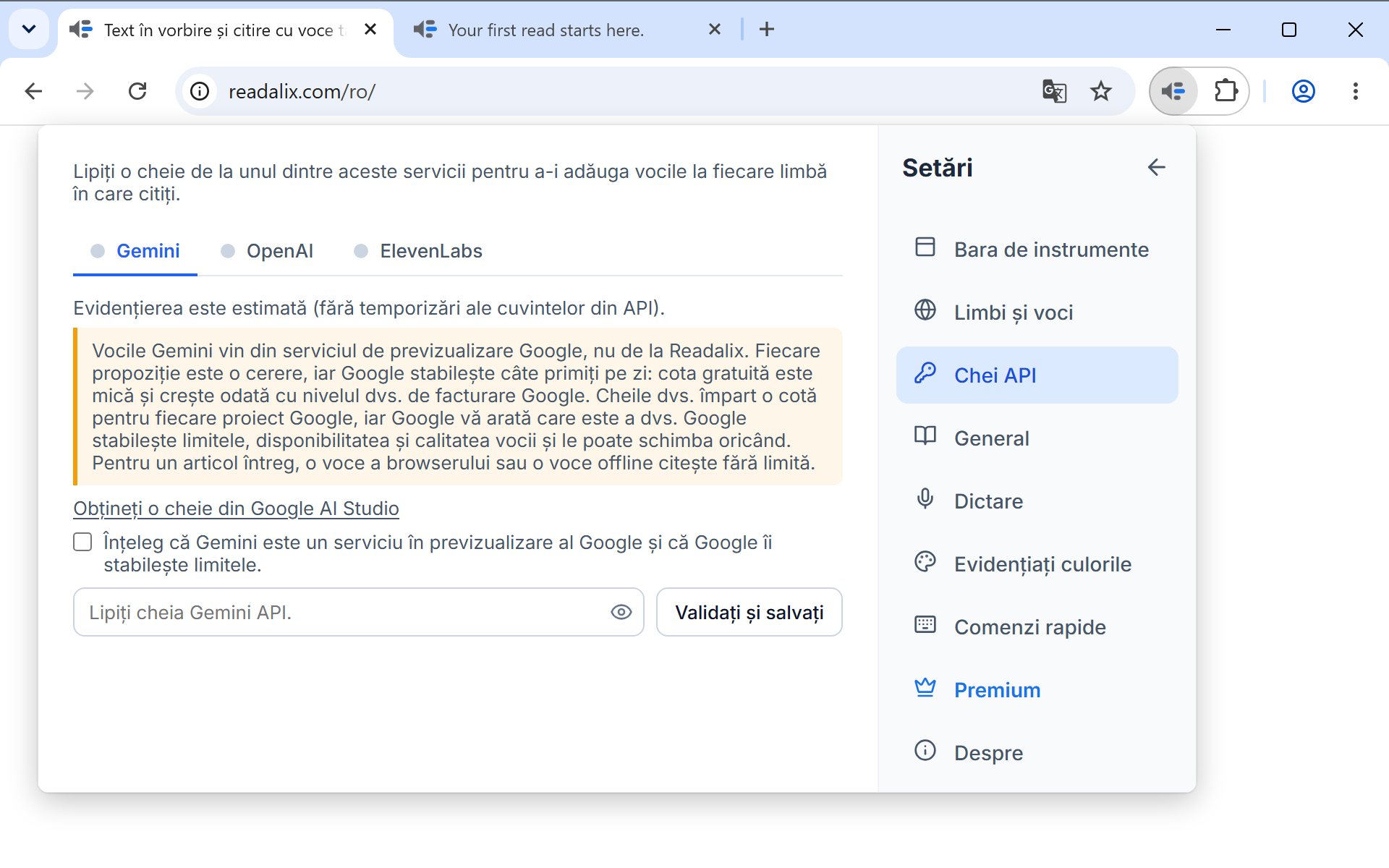
Task: Open the Dictare settings with microphone icon
Action: tap(1037, 501)
